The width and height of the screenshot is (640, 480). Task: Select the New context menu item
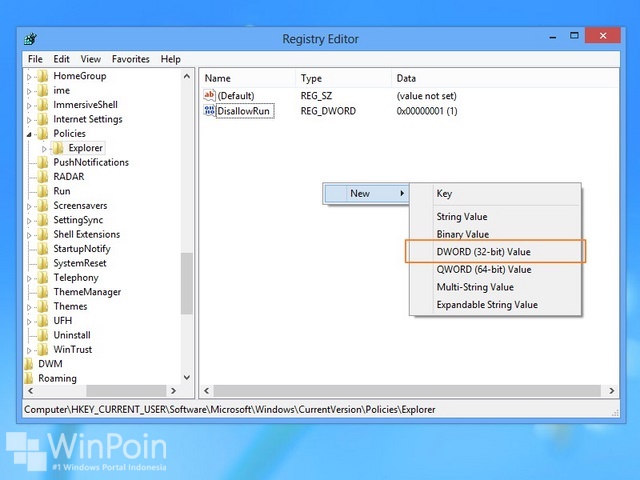click(367, 193)
